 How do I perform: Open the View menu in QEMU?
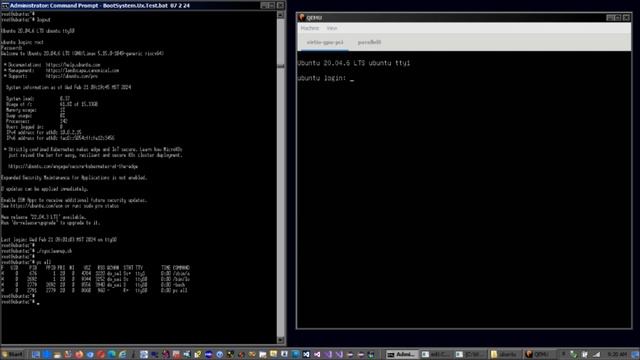coord(332,28)
